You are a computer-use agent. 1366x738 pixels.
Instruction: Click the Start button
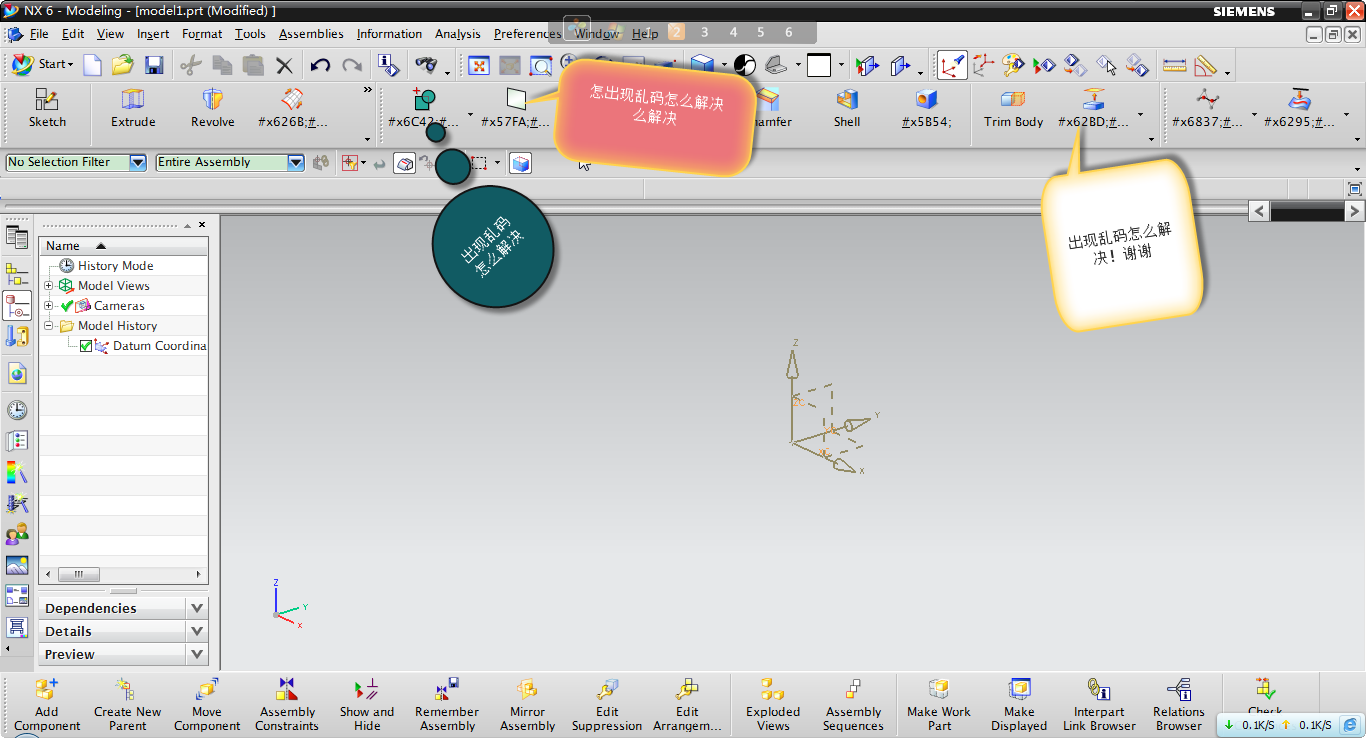tap(42, 65)
